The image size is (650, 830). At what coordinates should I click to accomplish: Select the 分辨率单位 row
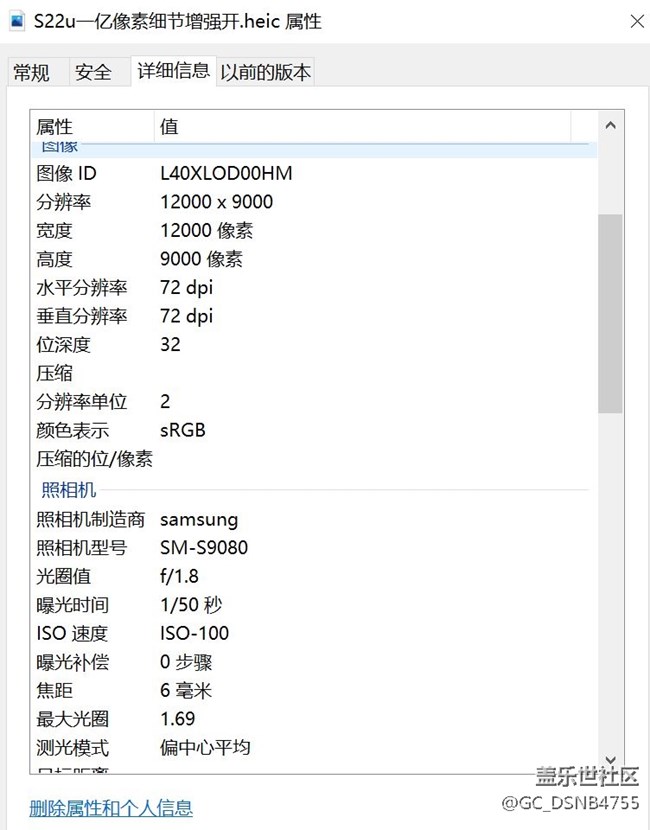[314, 402]
